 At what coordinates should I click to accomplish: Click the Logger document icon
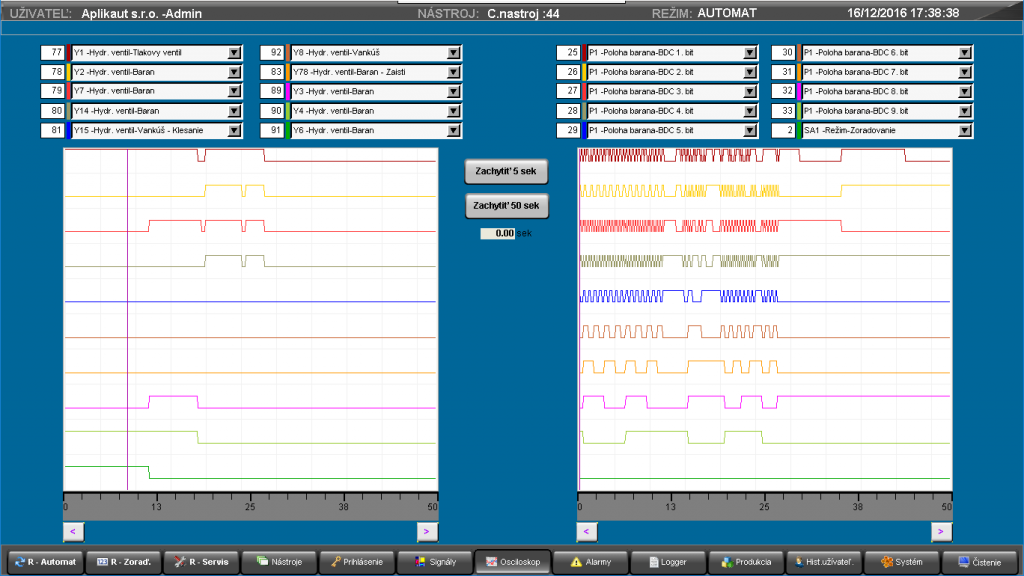click(x=654, y=562)
